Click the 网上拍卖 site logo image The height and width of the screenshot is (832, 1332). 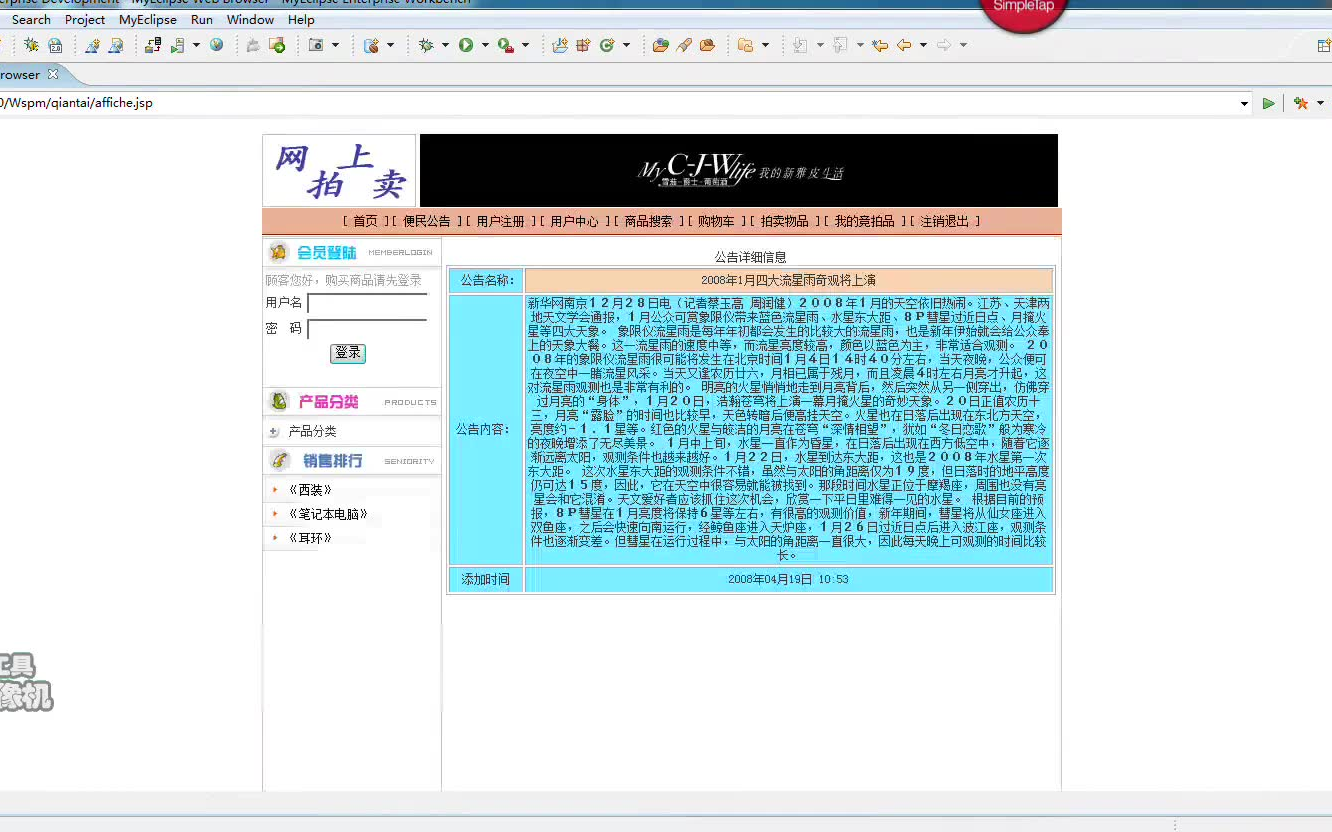tap(339, 171)
